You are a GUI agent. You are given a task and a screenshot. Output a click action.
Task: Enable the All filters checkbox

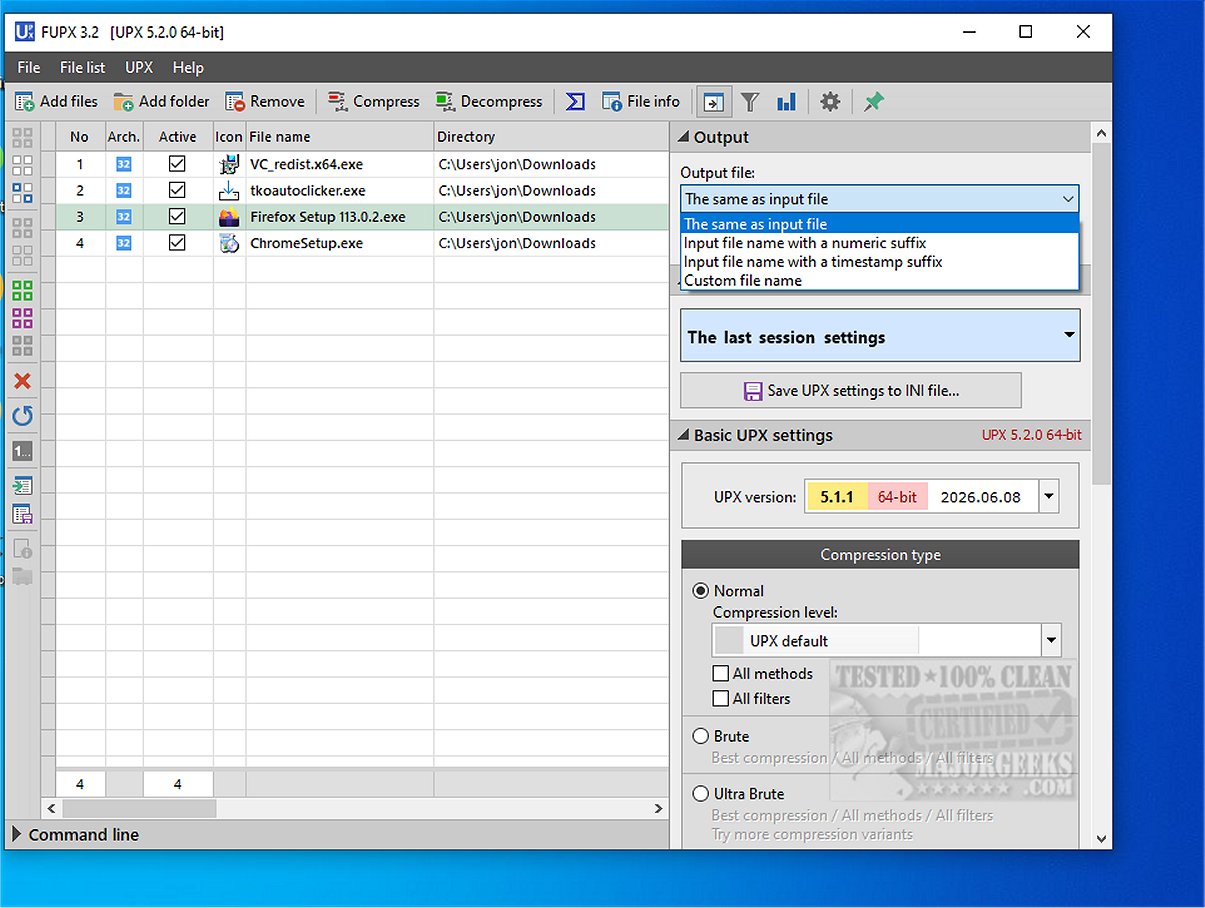click(720, 699)
